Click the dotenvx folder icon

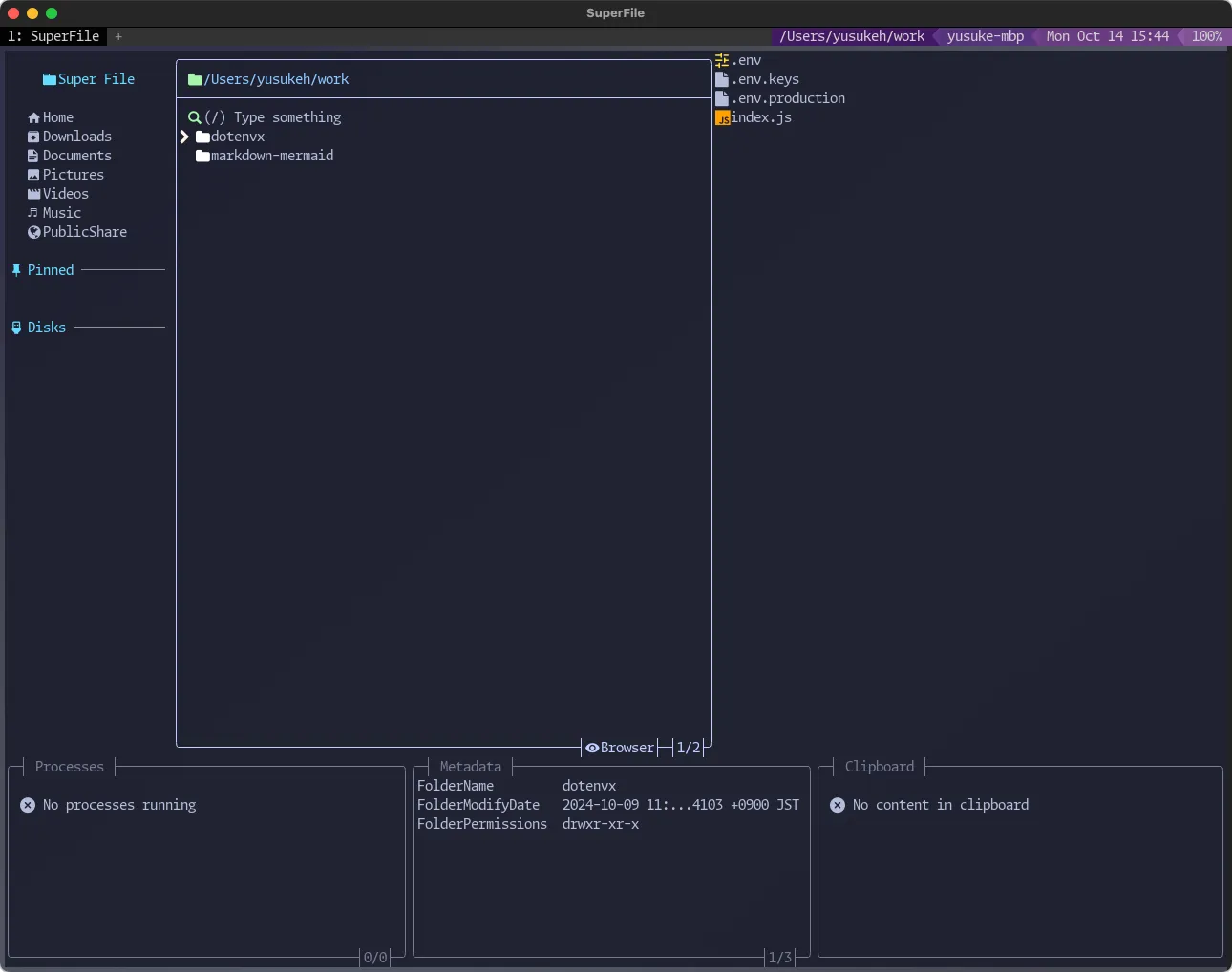[202, 137]
